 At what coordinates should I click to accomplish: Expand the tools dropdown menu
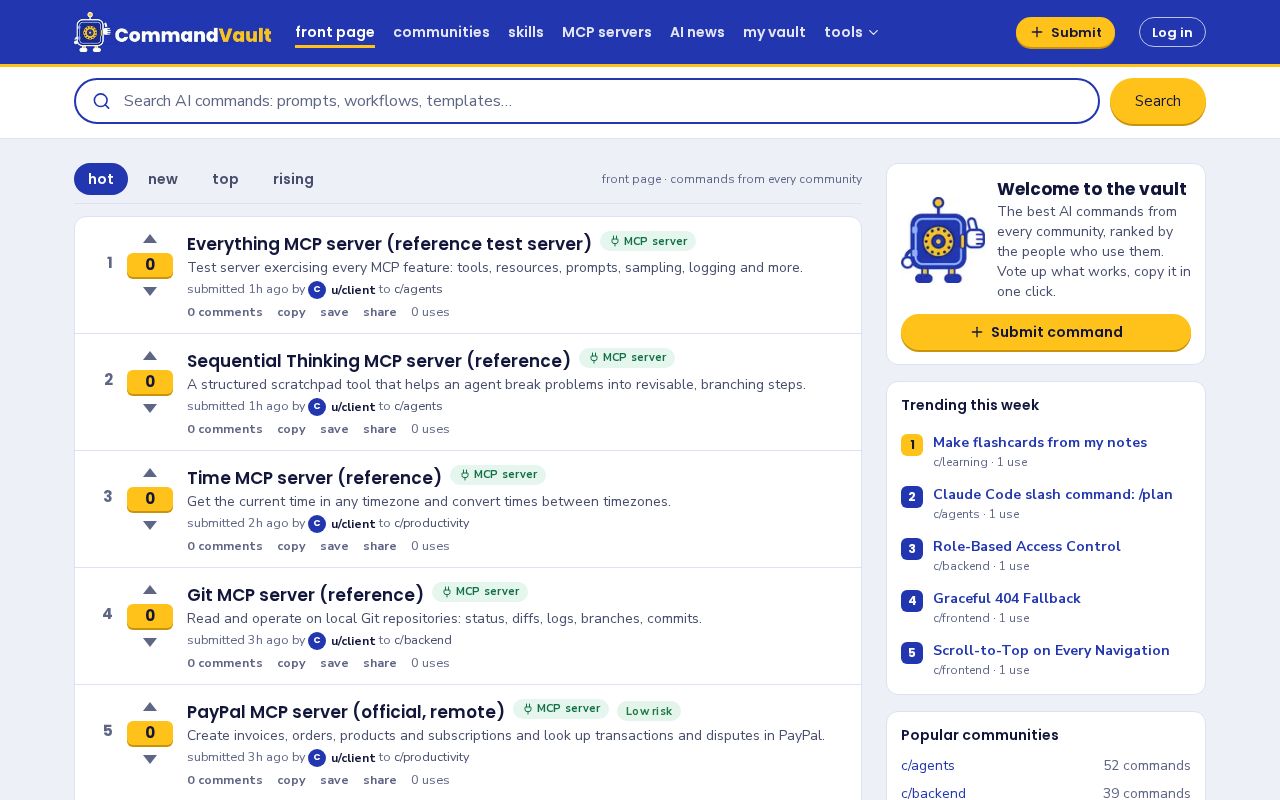pyautogui.click(x=851, y=32)
